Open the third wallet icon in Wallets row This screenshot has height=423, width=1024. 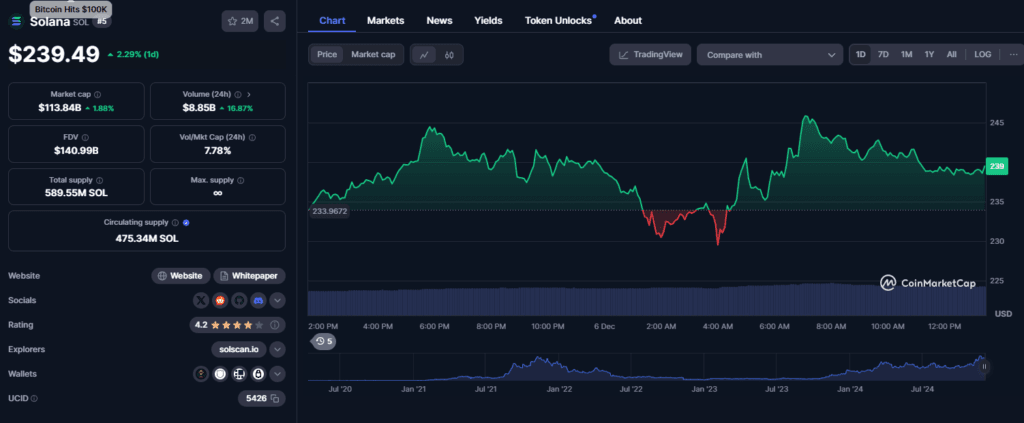point(239,374)
